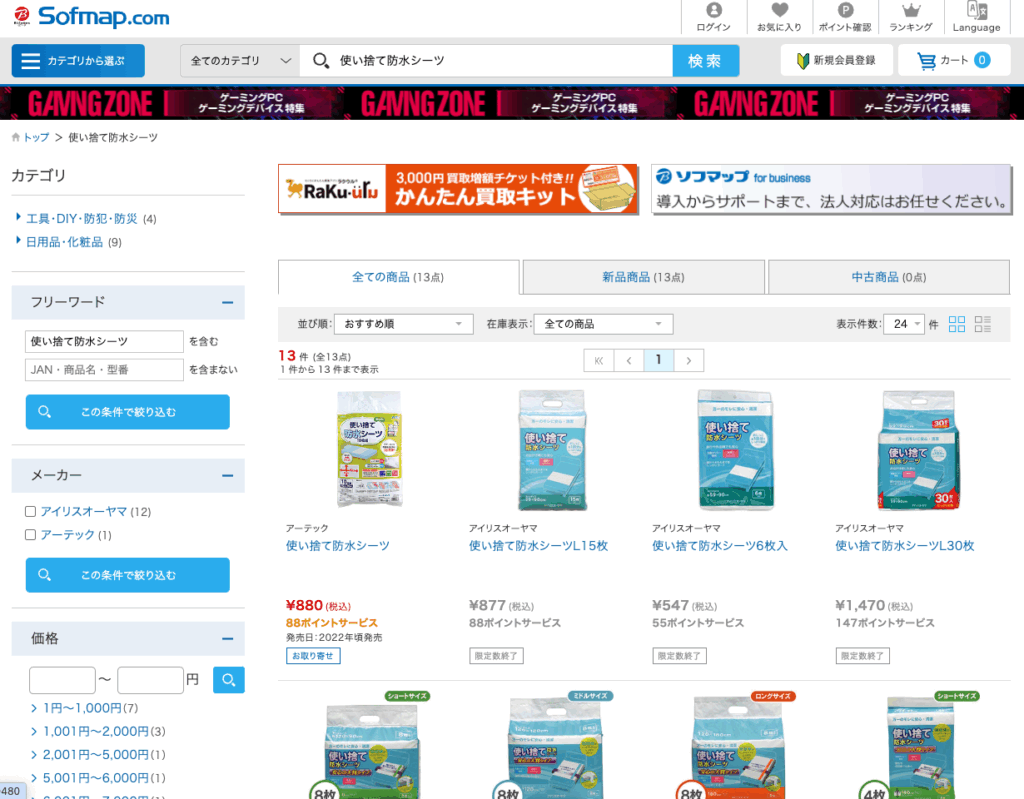Select the 中古商品 (0点) tab
The image size is (1024, 799).
tap(889, 277)
